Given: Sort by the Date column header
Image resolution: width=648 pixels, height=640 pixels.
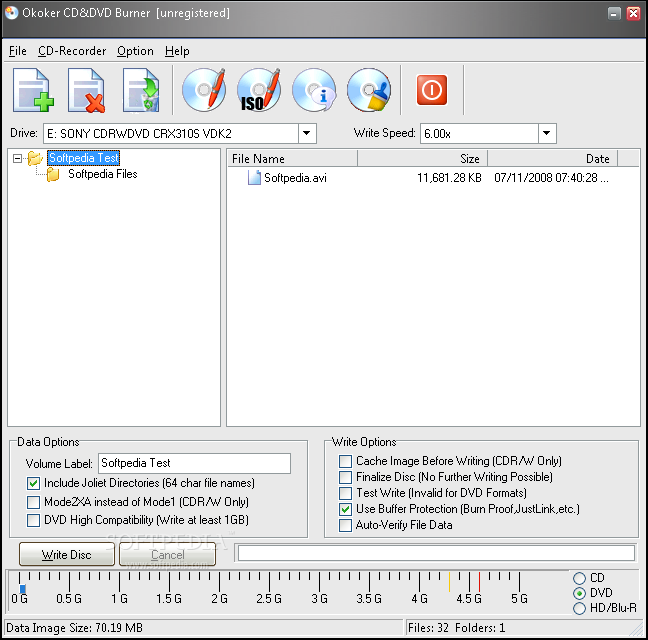Looking at the screenshot, I should pyautogui.click(x=553, y=159).
